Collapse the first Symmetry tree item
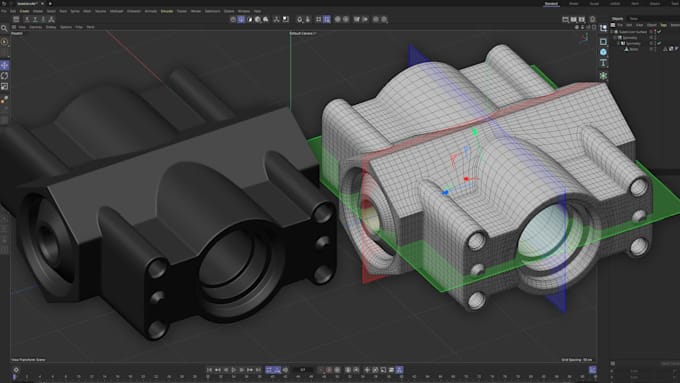 pos(615,38)
